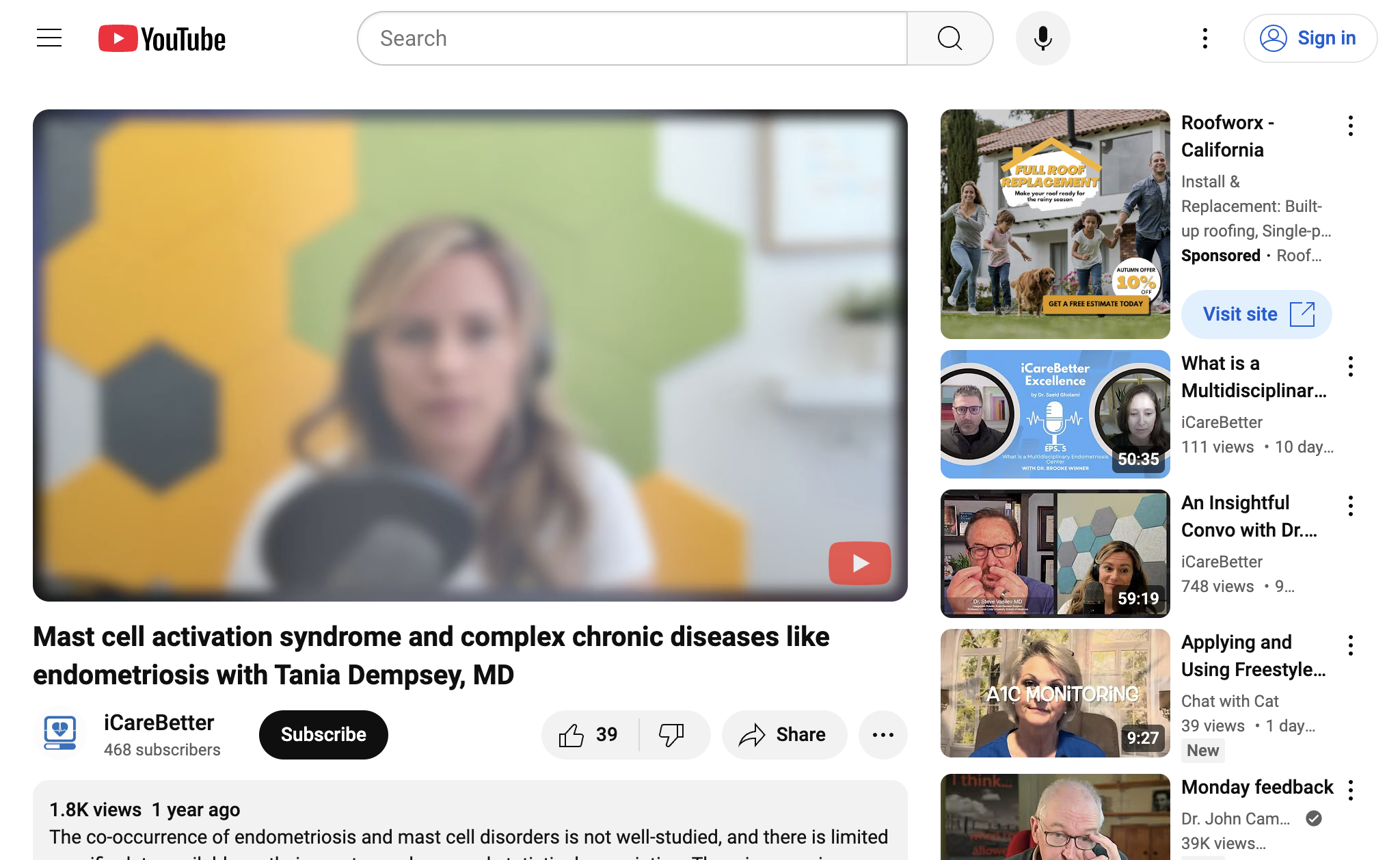Click 'Dr. John Cam...' channel name

(x=1236, y=819)
